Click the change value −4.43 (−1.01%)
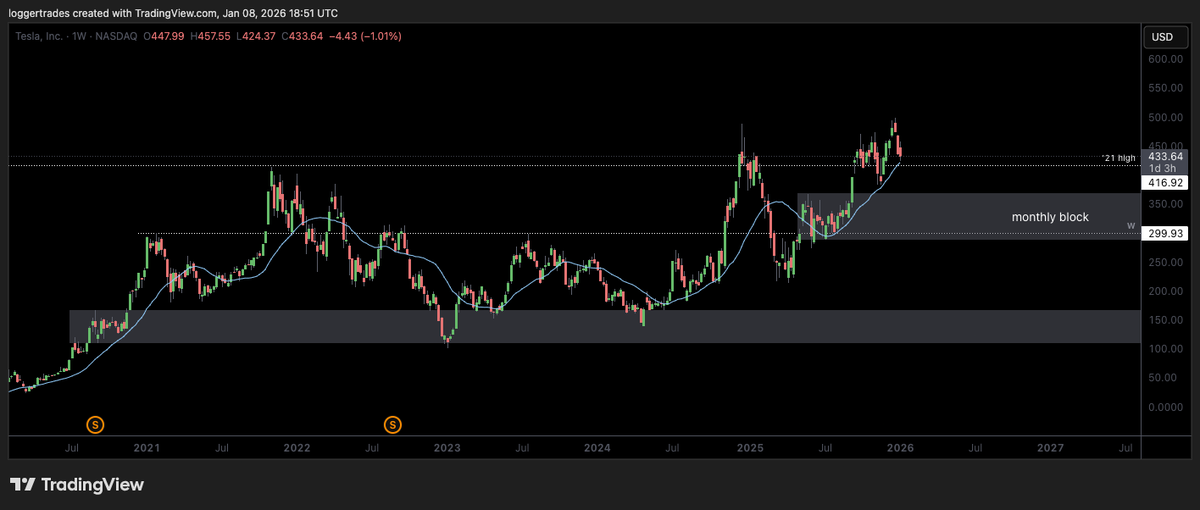 pyautogui.click(x=366, y=37)
